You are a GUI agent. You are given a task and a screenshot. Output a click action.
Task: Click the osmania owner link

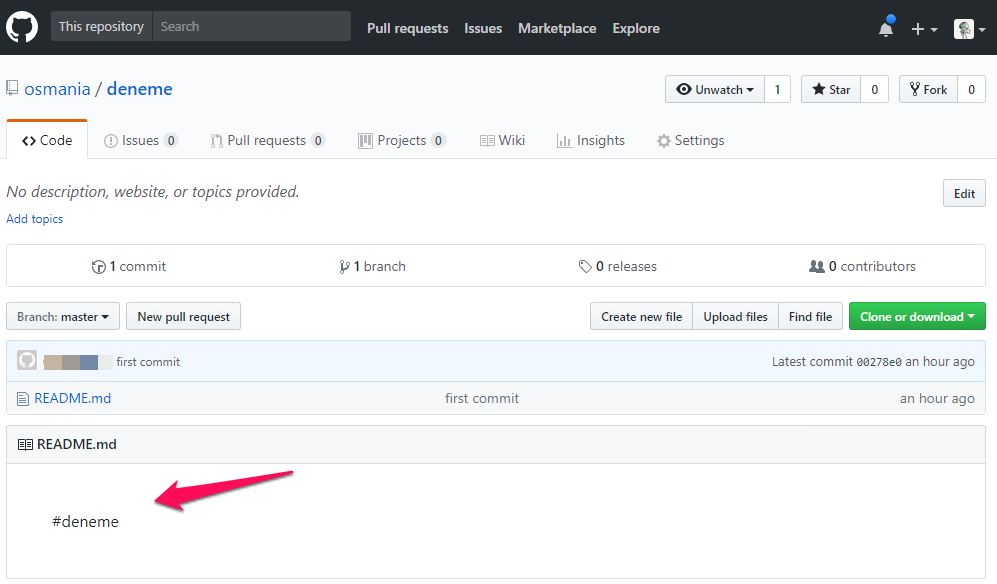[x=57, y=89]
